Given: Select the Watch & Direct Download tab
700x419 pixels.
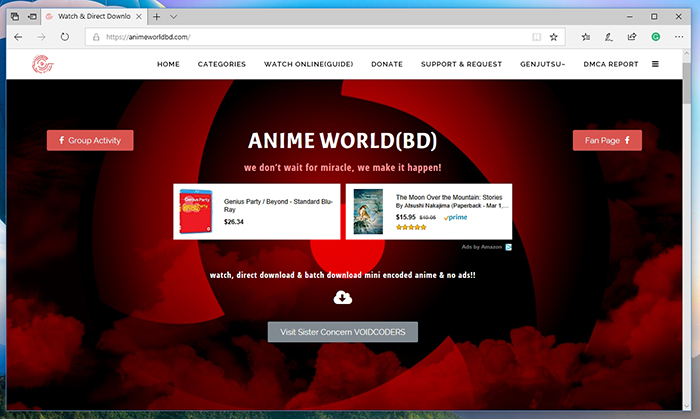Looking at the screenshot, I should (x=94, y=17).
